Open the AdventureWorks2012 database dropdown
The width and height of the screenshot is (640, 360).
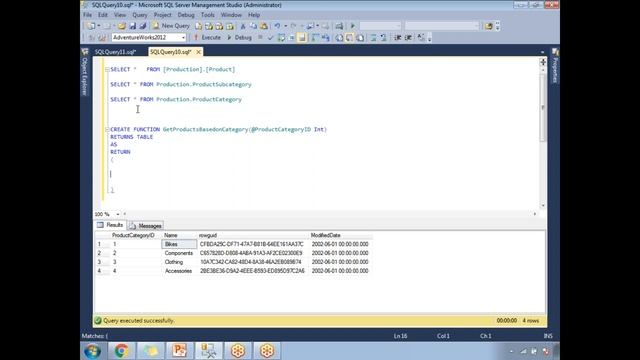183,38
